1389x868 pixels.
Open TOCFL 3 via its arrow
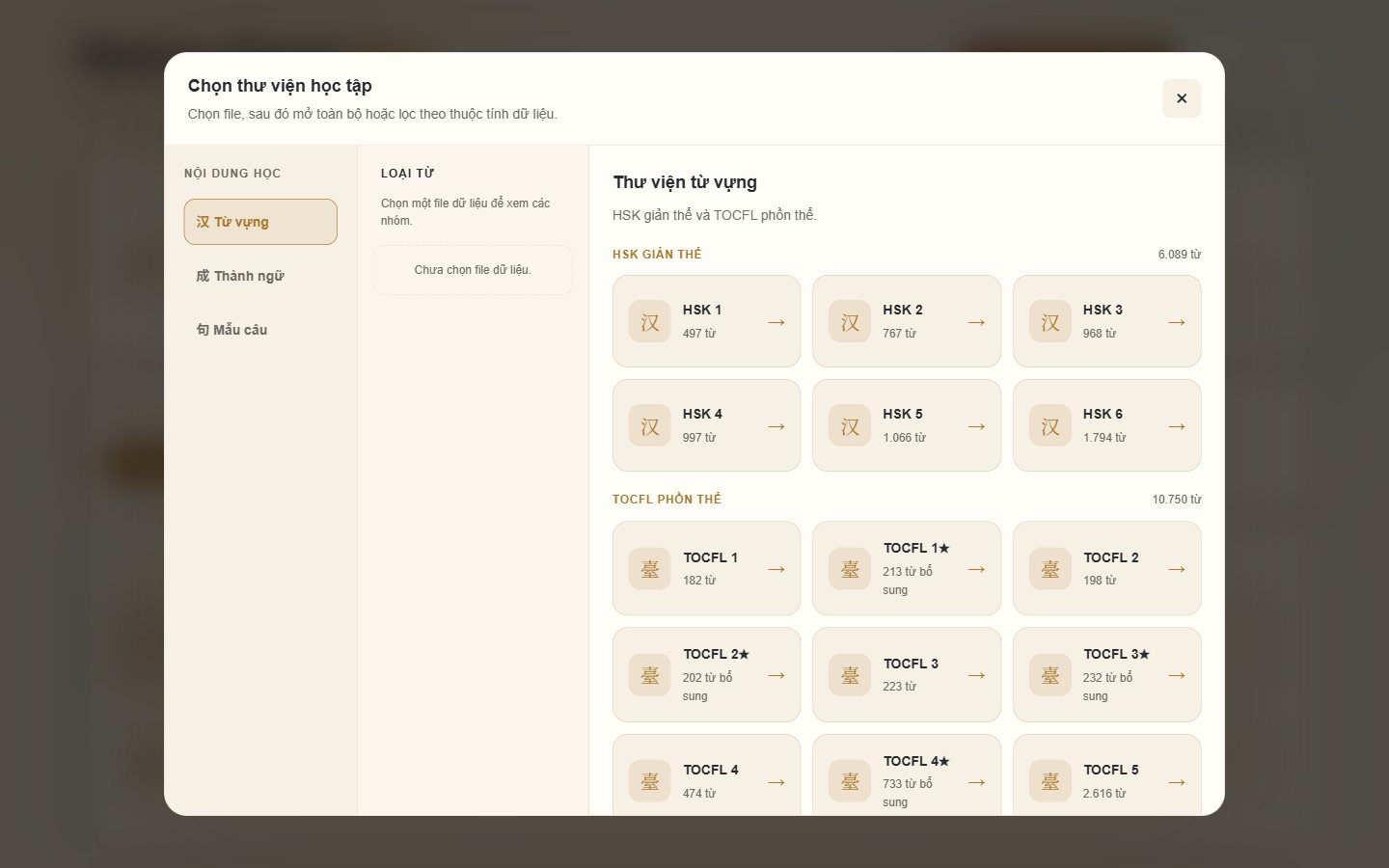tap(976, 675)
